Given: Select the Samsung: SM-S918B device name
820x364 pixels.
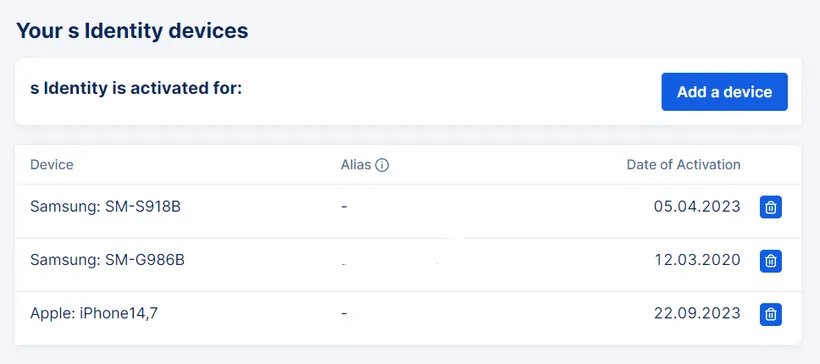Looking at the screenshot, I should tap(105, 207).
